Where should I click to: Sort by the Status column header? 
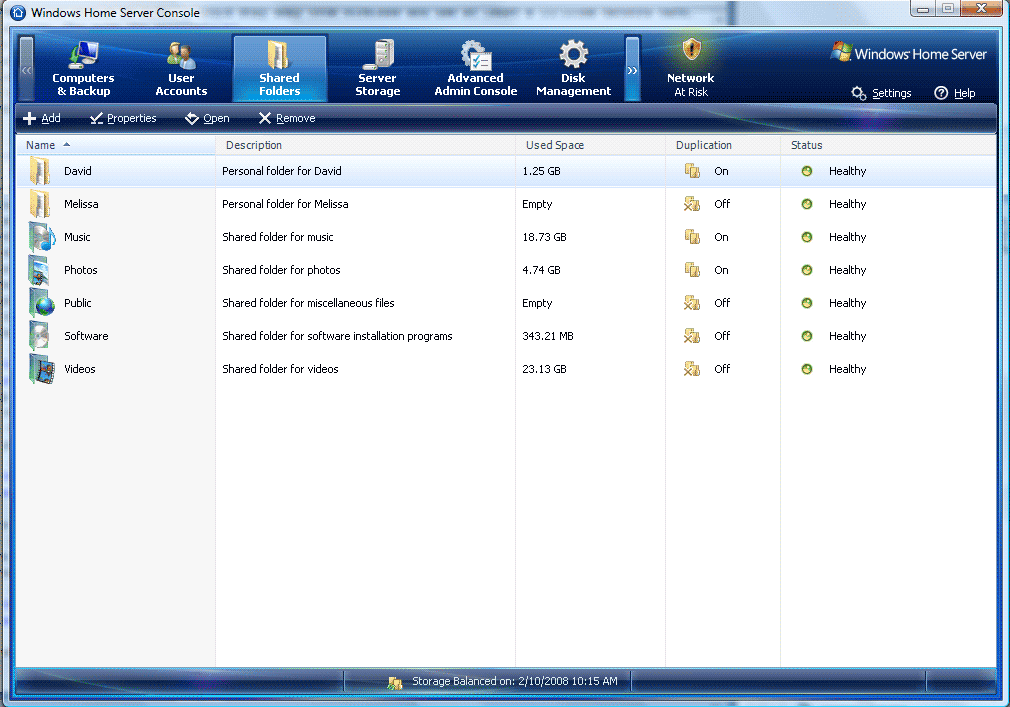(888, 146)
